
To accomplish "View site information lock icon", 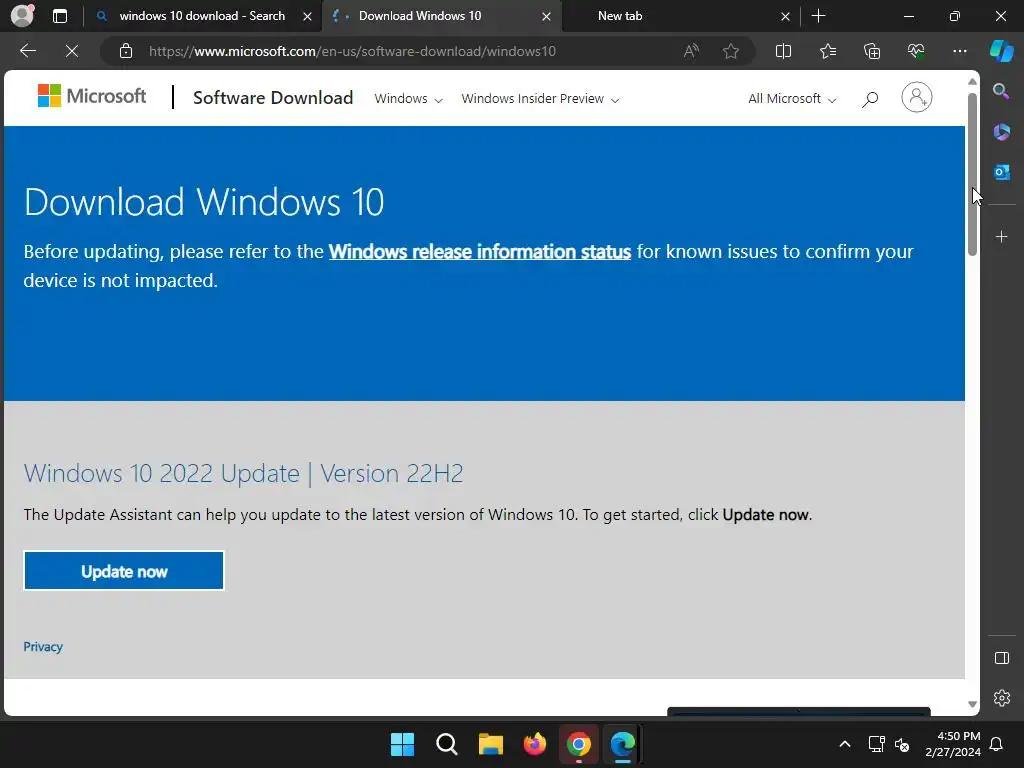I will [x=126, y=51].
